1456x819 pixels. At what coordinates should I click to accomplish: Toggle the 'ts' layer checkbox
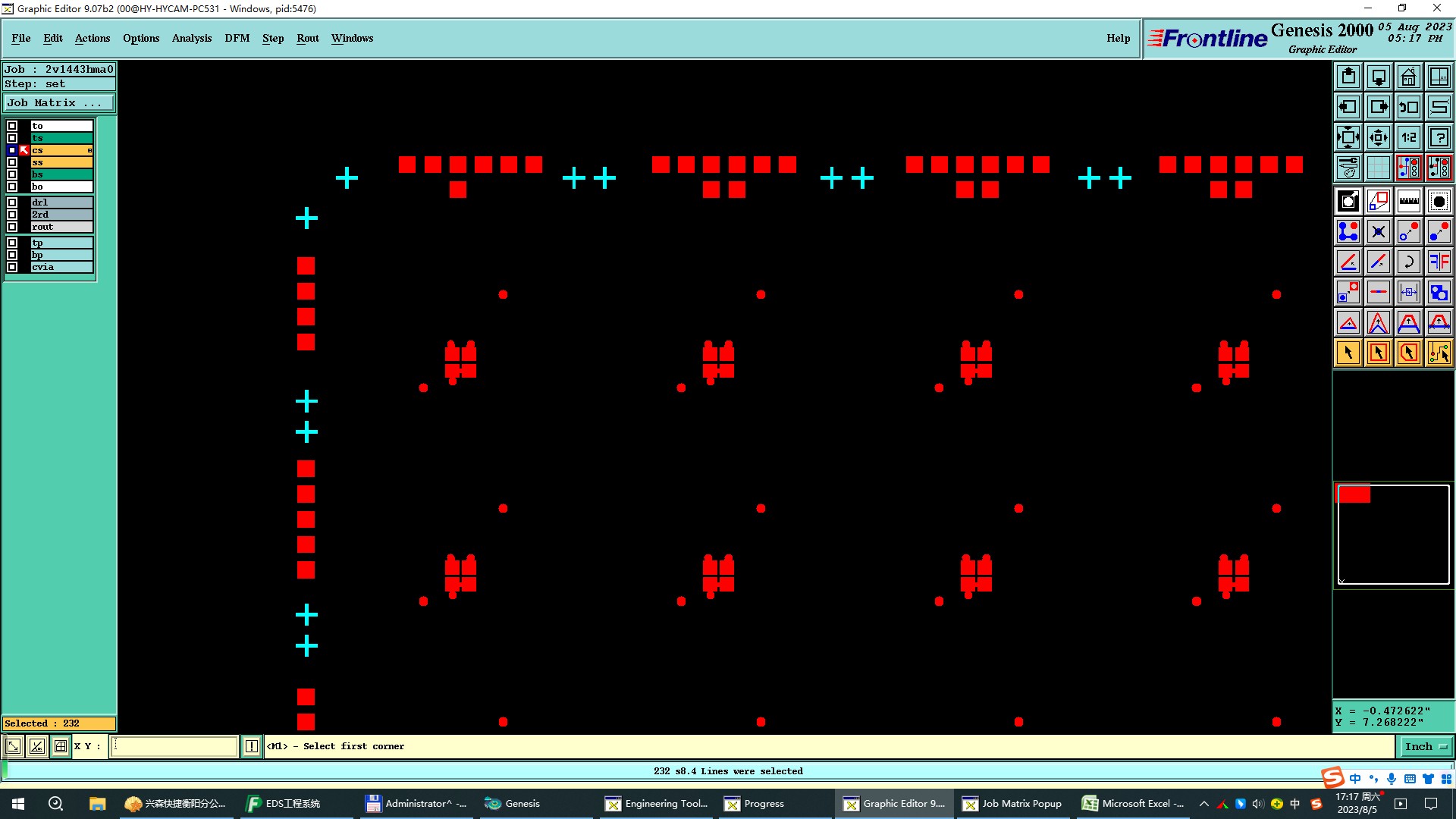pos(12,138)
